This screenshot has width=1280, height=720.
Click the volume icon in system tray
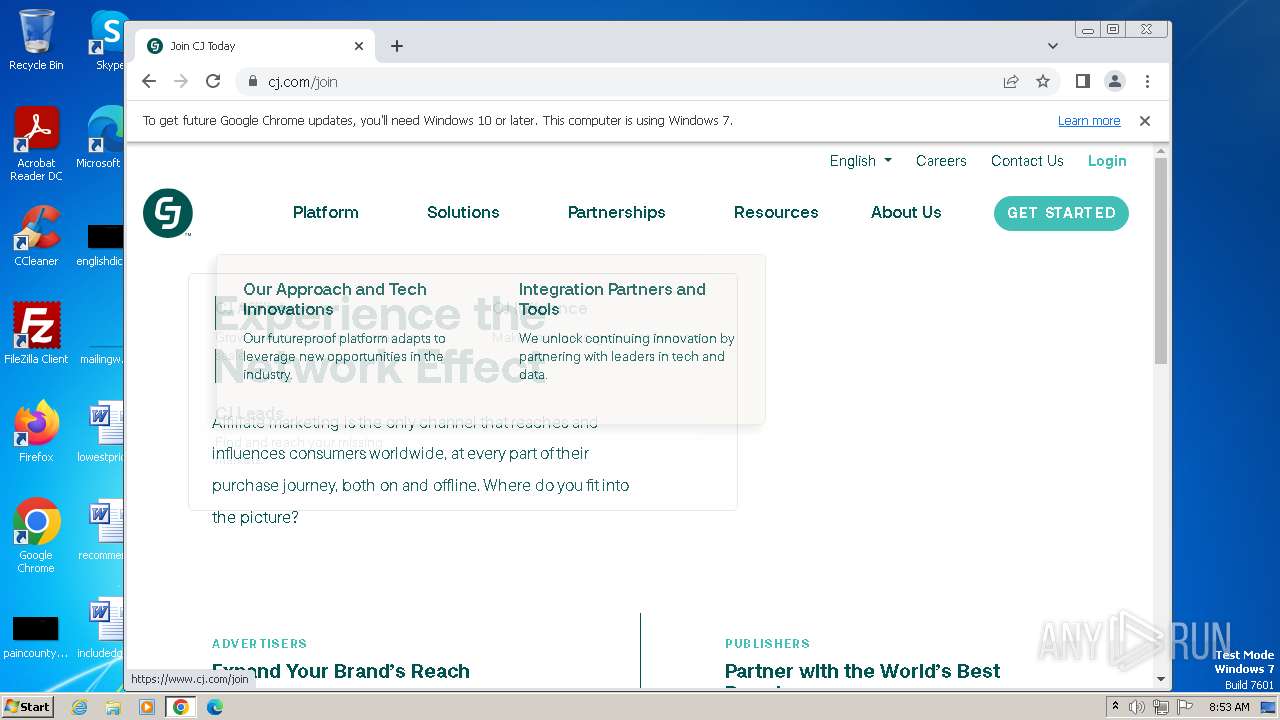[1137, 707]
